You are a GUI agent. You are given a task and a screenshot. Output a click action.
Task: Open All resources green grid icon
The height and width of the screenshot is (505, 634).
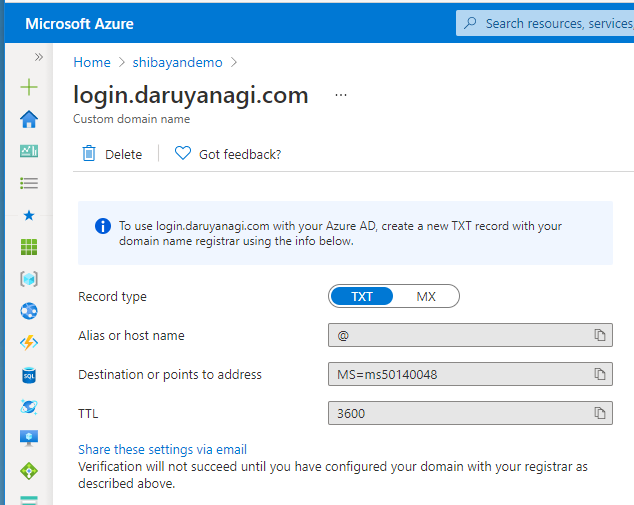click(x=29, y=247)
